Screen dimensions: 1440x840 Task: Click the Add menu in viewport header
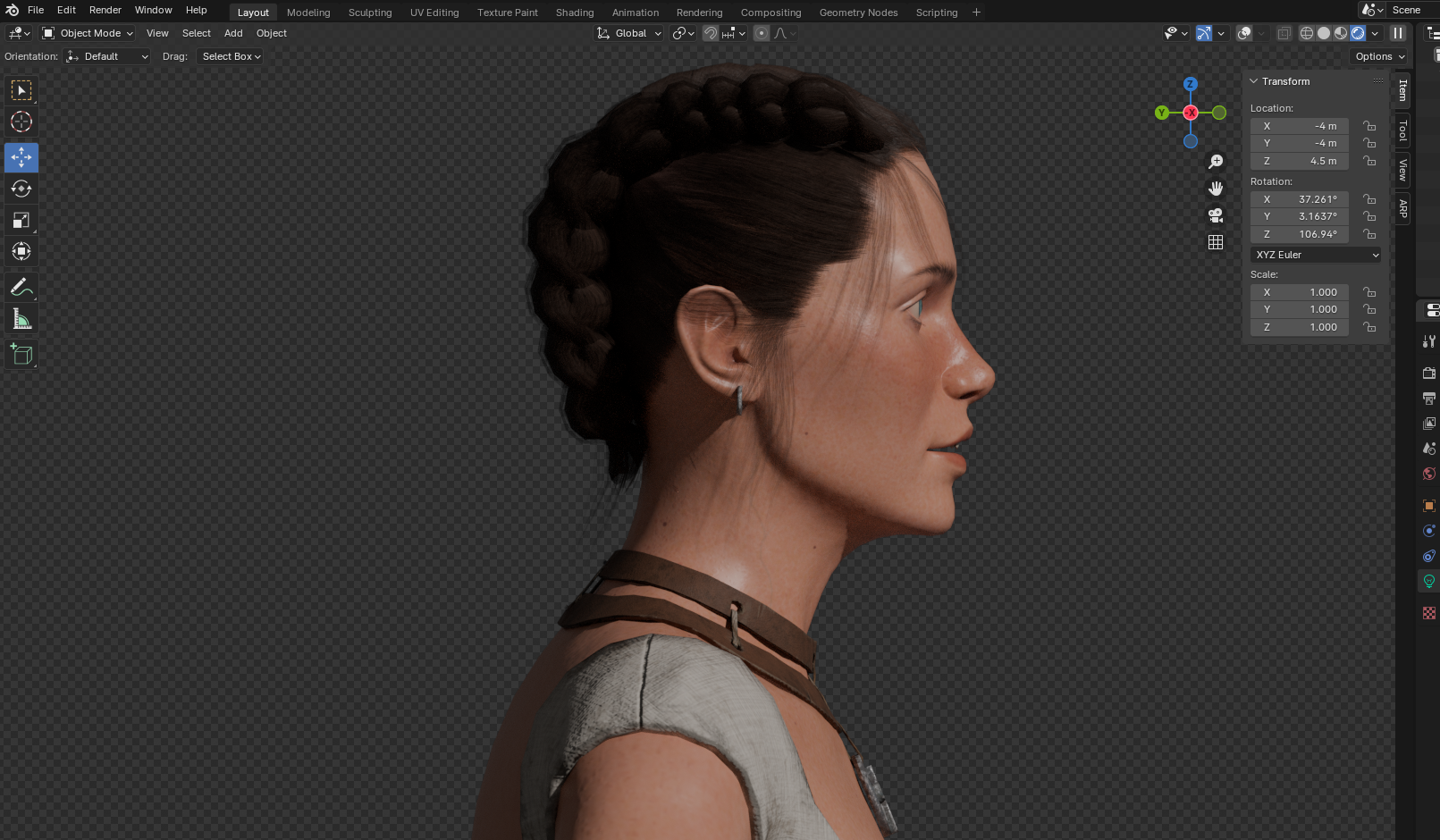(233, 33)
